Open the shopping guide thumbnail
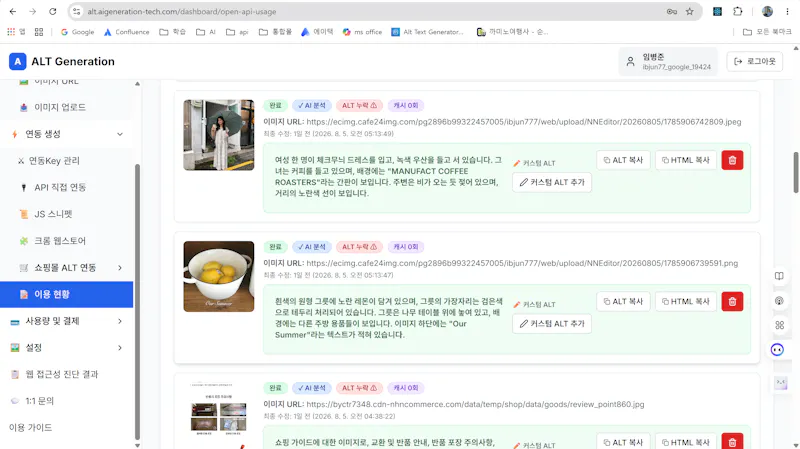Viewport: 800px width, 449px height. (x=219, y=415)
